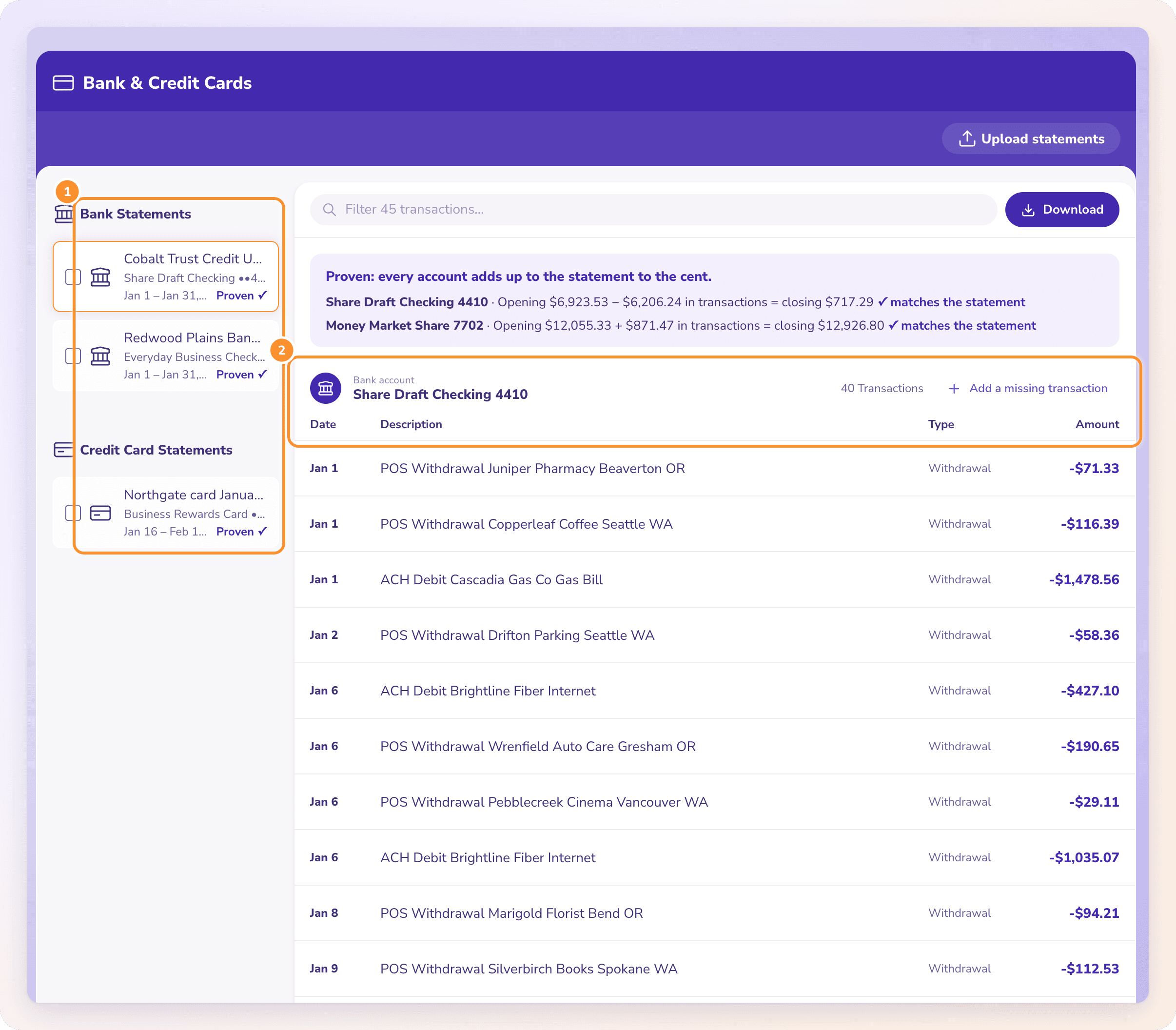Click the magnifier icon in the filter box
Screen dimensions: 1176x1030
click(329, 210)
